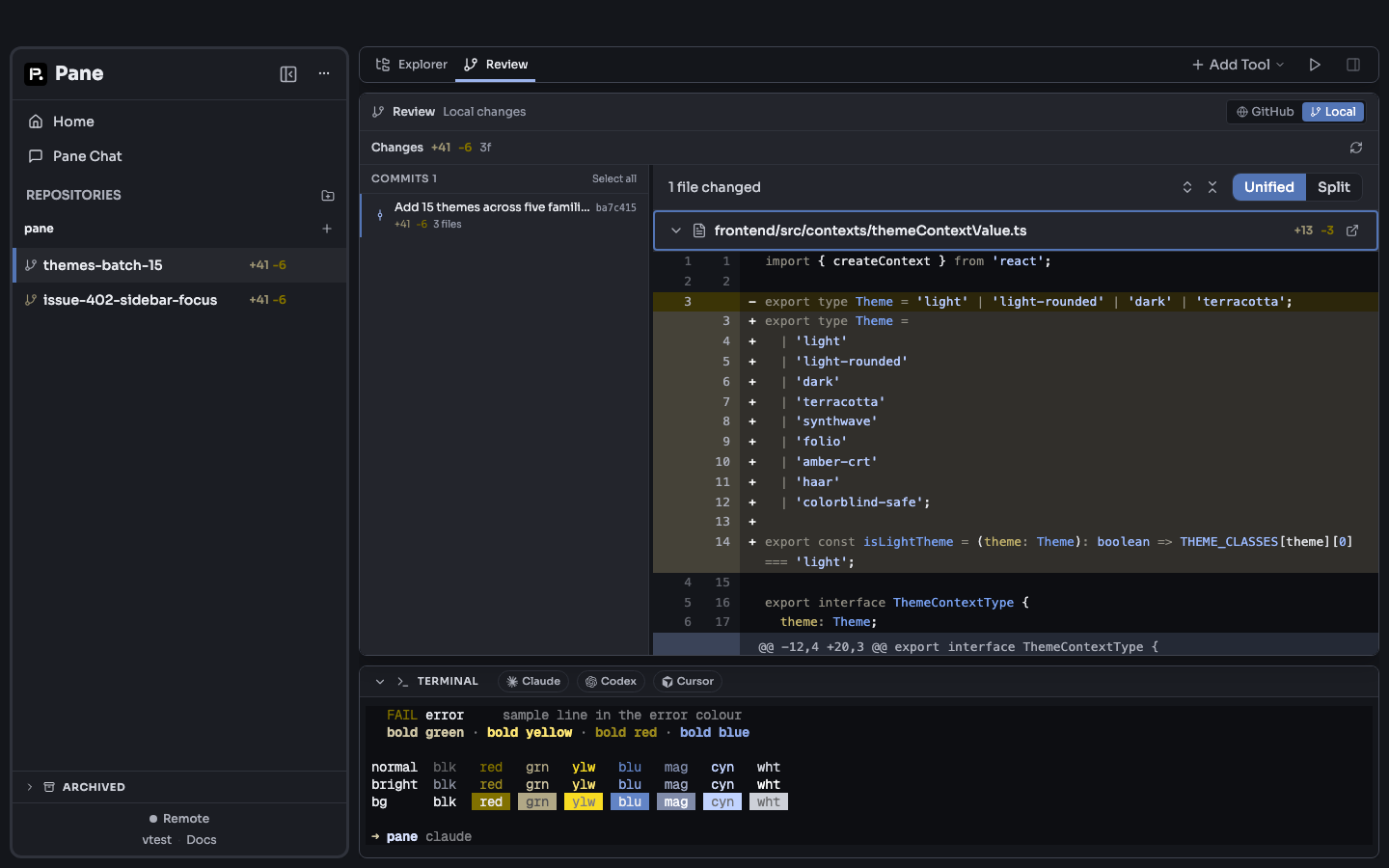The image size is (1389, 868).
Task: Launch Cursor in terminal
Action: pyautogui.click(x=688, y=682)
